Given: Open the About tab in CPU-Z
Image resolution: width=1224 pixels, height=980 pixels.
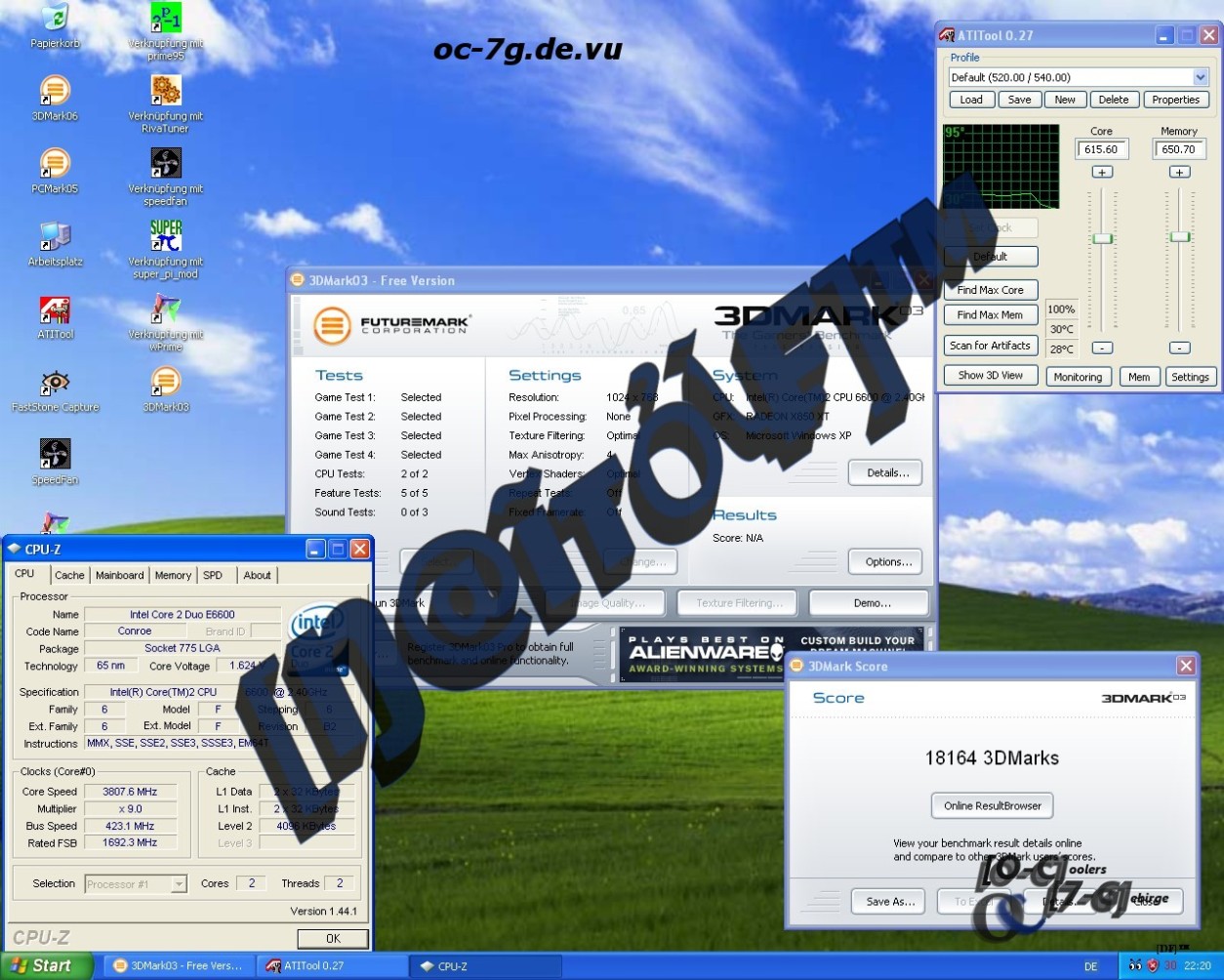Looking at the screenshot, I should click(x=258, y=576).
